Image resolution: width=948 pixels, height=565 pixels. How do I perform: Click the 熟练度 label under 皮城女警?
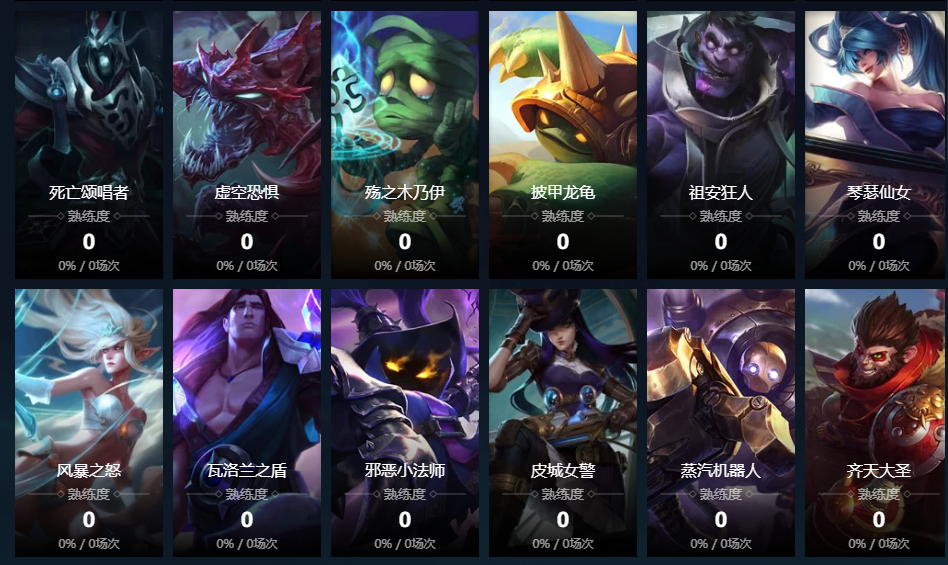click(563, 494)
